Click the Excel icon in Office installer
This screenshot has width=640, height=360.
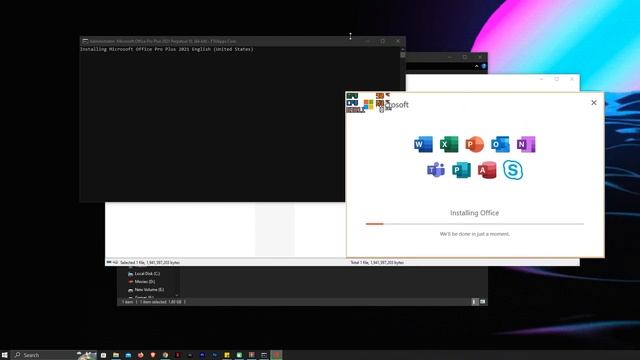point(449,144)
